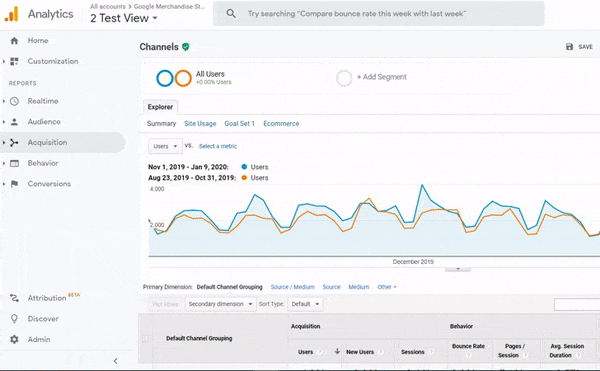Viewport: 600px width, 371px height.
Task: Expand the Customization section arrow
Action: point(4,61)
